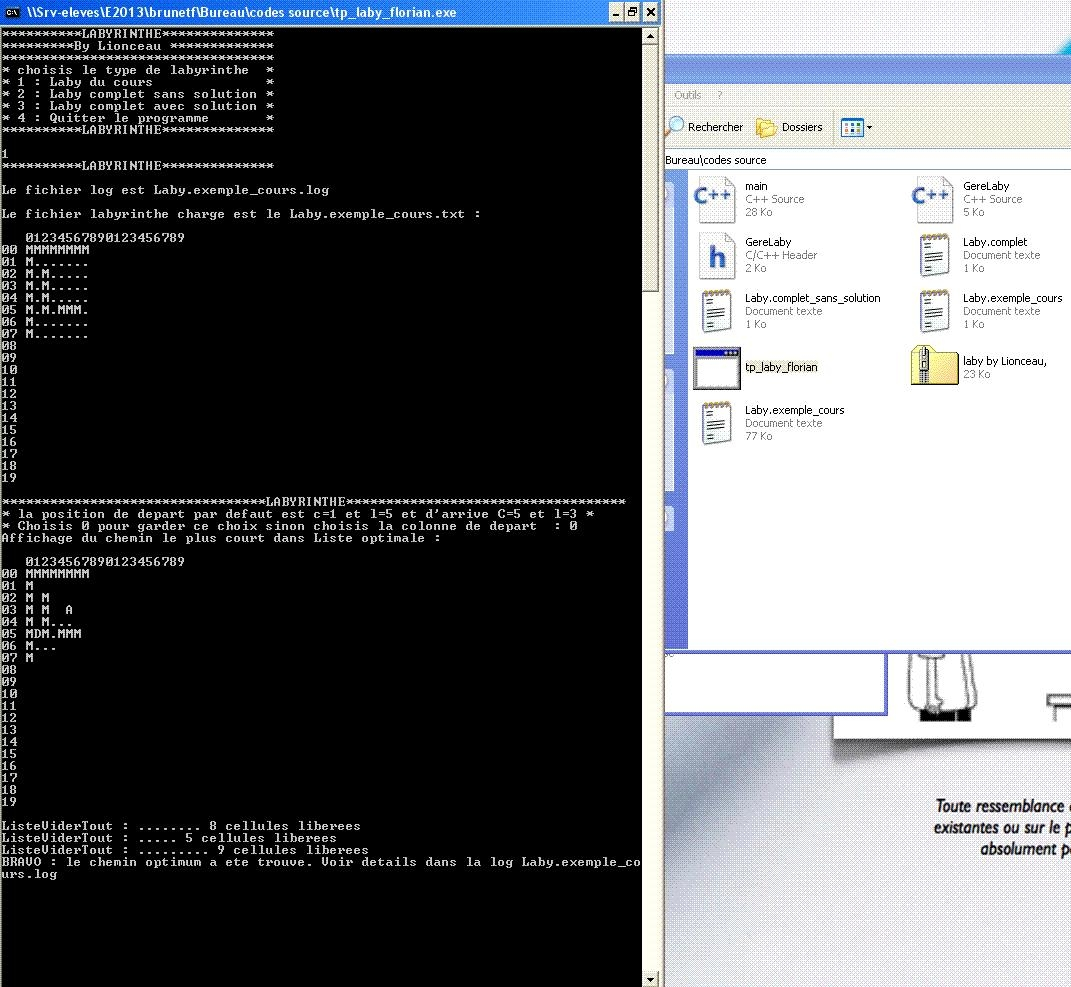
Task: Open the Laby.complet_sans_solution text file
Action: 714,310
